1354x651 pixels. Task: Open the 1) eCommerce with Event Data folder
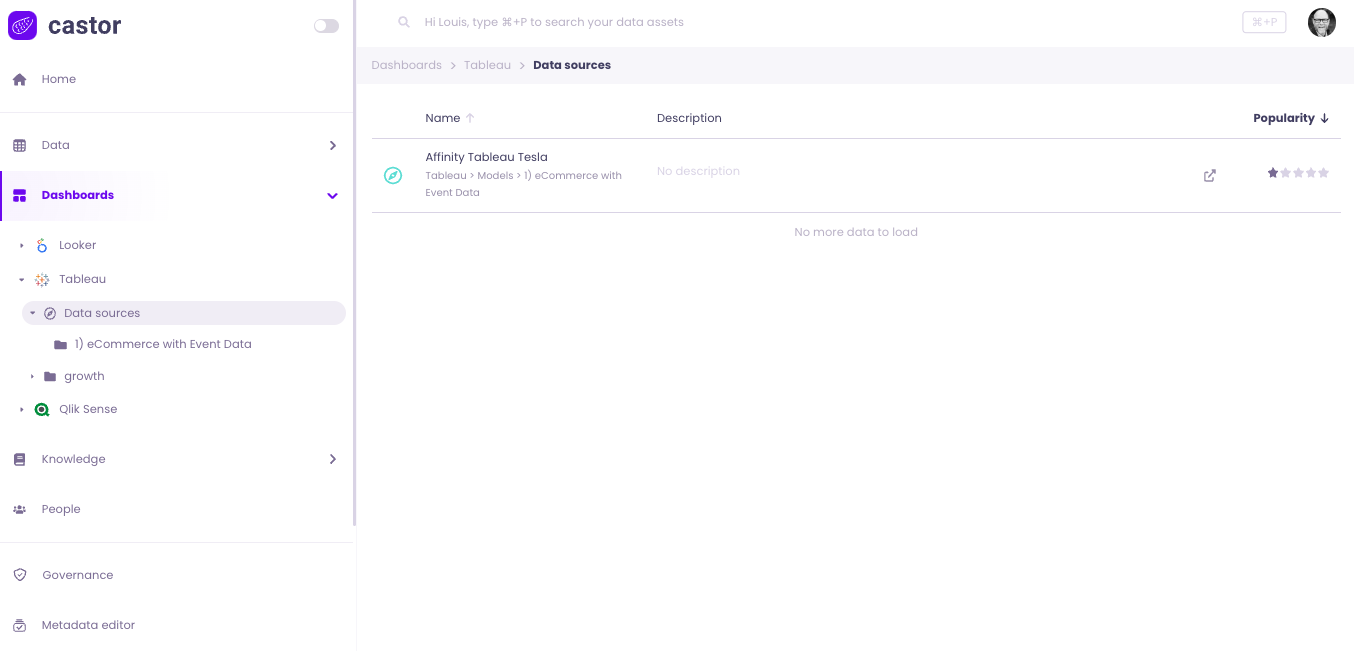click(162, 344)
